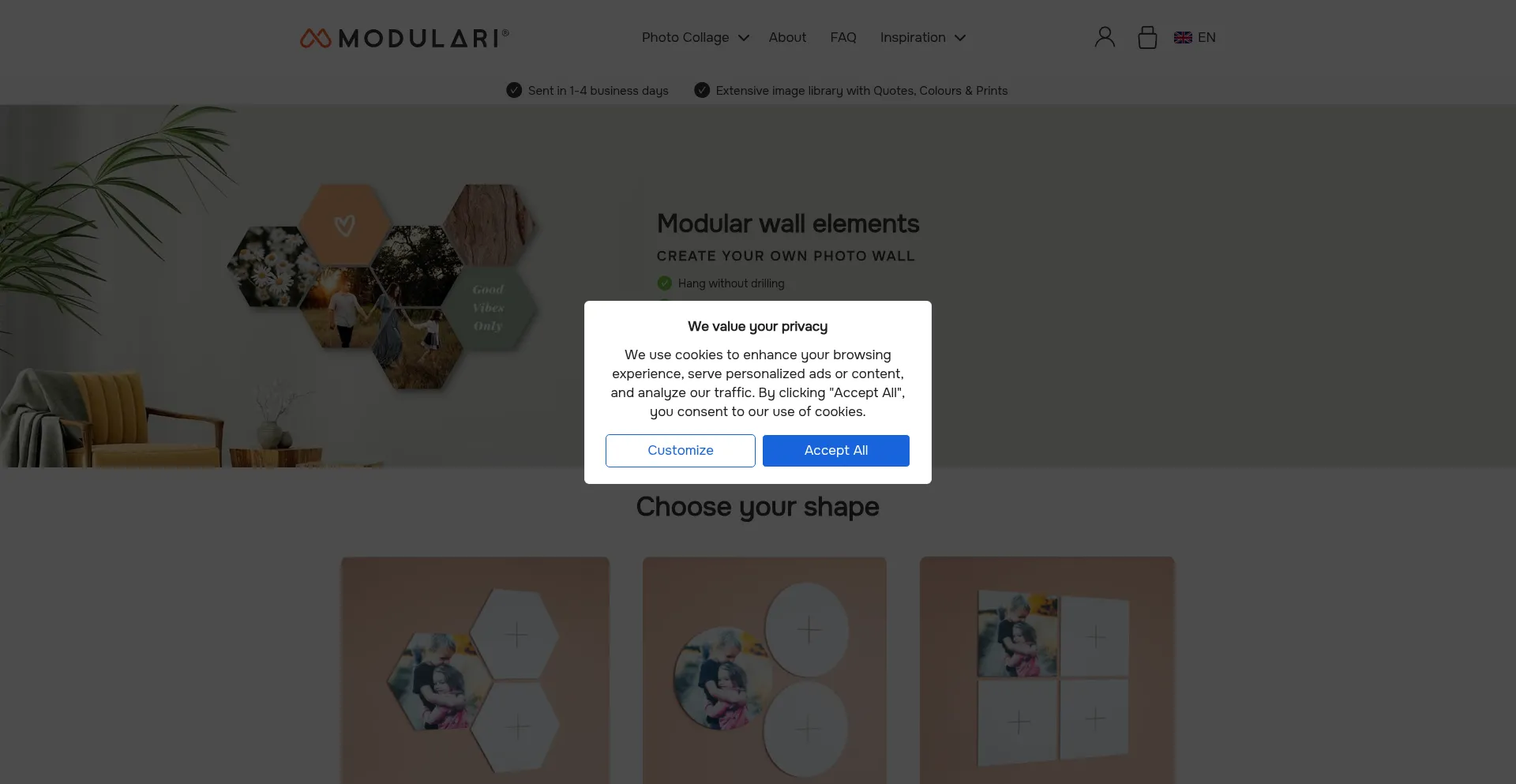Viewport: 1516px width, 784px height.
Task: Click the checkmark beside Sent in 1-4 business days
Action: point(514,91)
